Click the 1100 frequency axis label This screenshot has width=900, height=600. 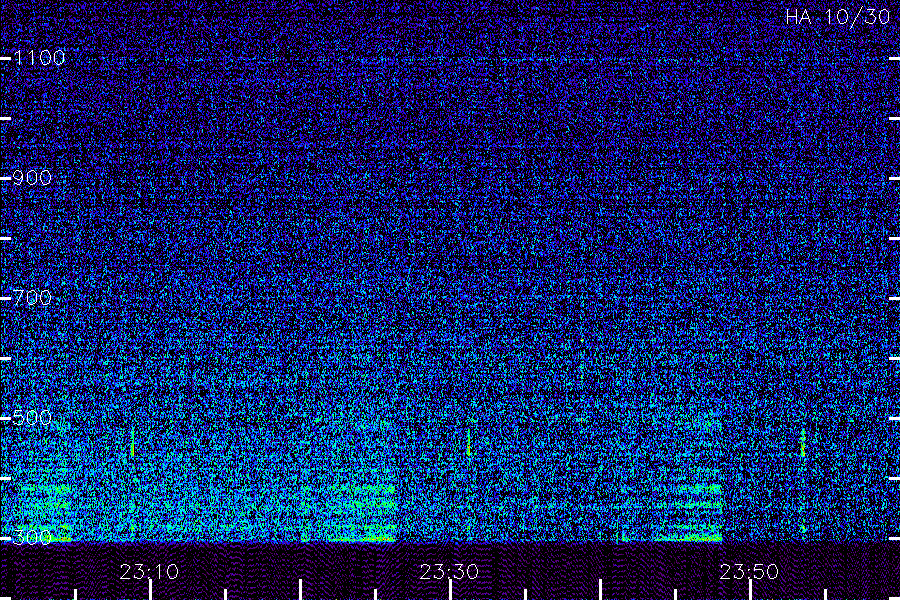39,57
